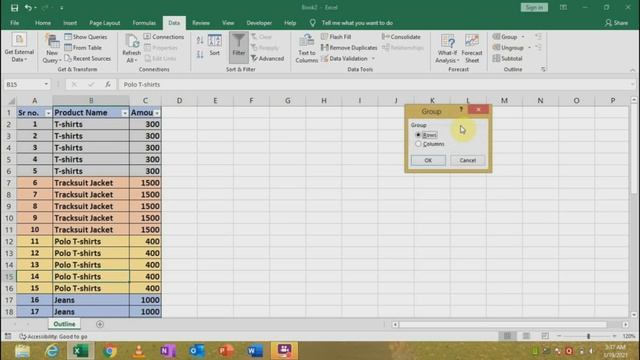Expand the Group dropdown arrow
Image resolution: width=640 pixels, height=360 pixels.
coord(523,37)
